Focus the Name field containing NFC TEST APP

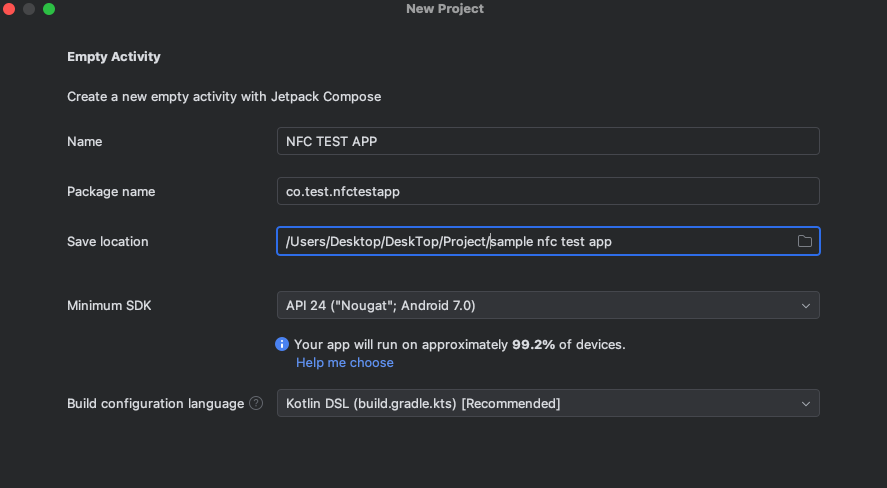547,141
